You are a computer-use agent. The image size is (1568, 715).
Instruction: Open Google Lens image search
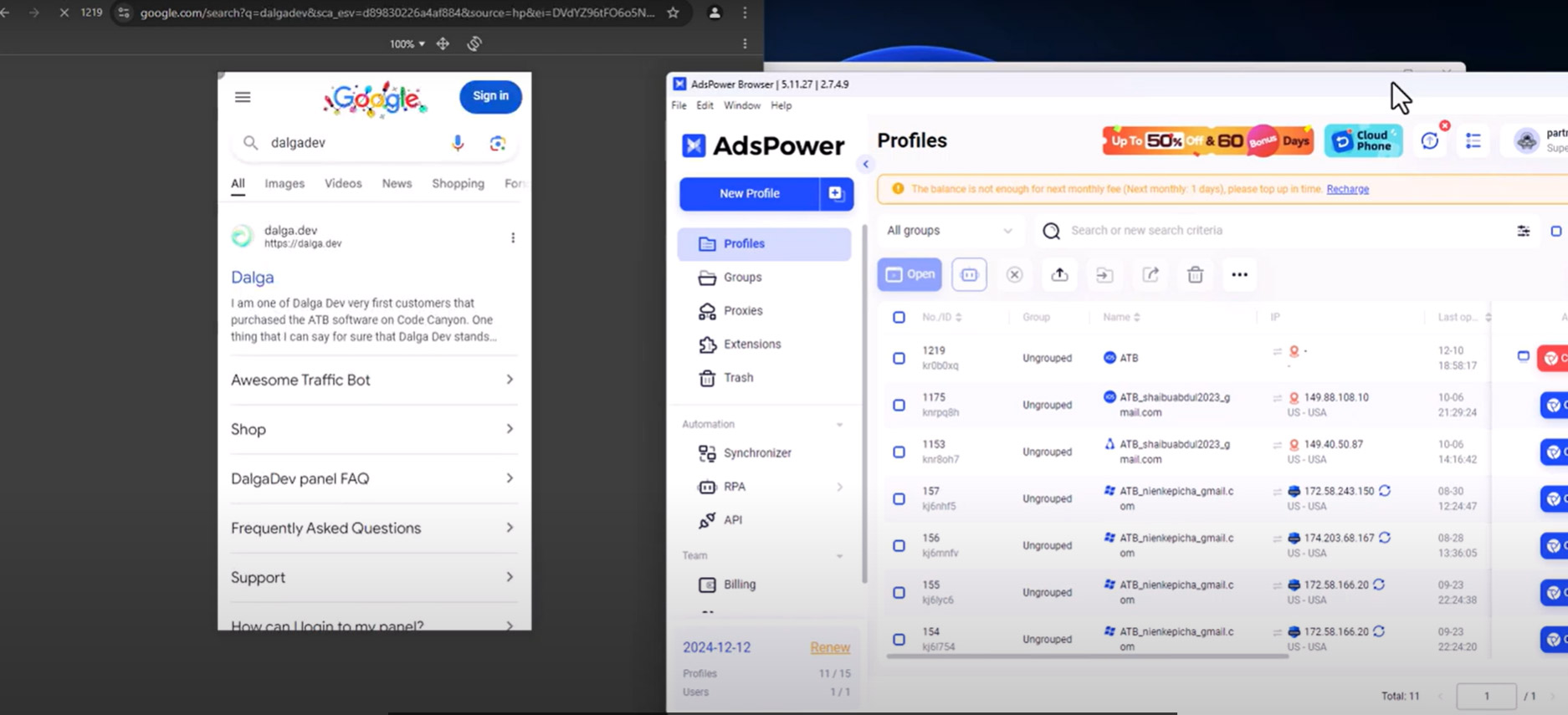(x=498, y=143)
